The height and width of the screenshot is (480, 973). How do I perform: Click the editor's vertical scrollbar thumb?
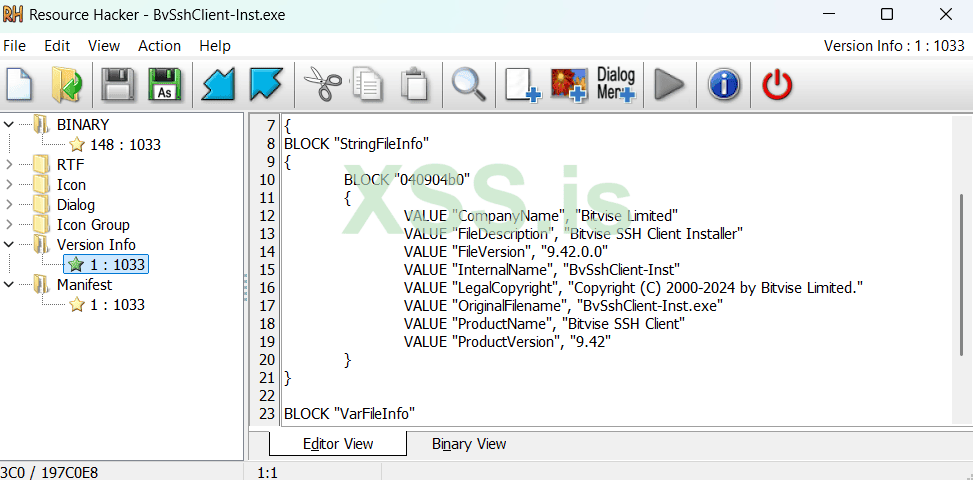pyautogui.click(x=962, y=276)
